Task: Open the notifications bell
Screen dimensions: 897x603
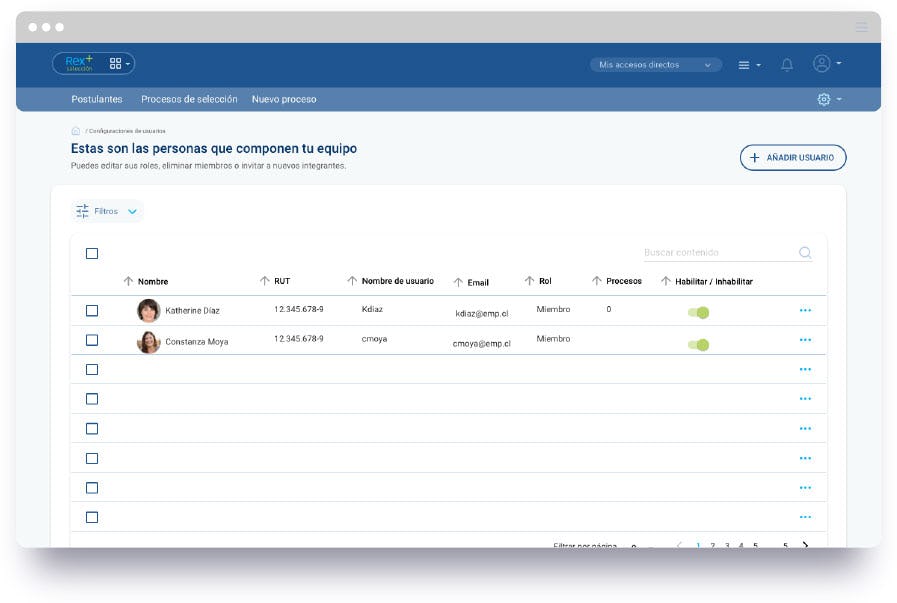Action: tap(786, 63)
